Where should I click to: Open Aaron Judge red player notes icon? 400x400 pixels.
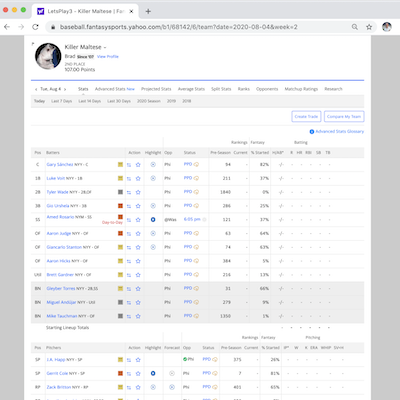tap(120, 233)
